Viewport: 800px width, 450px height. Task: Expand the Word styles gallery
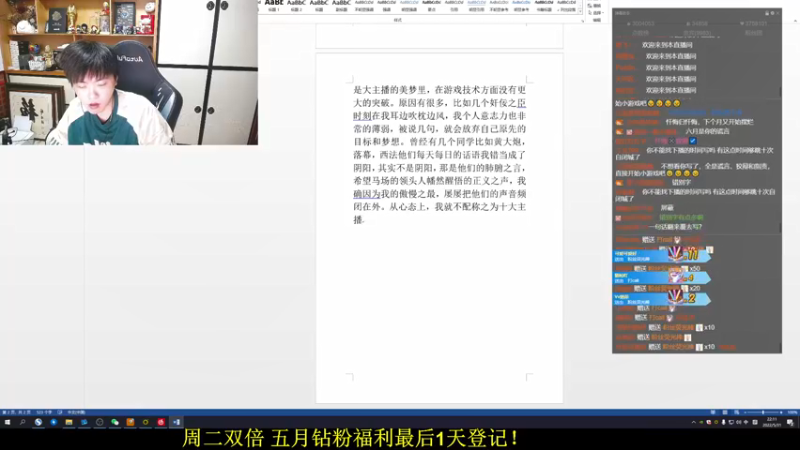click(x=580, y=10)
